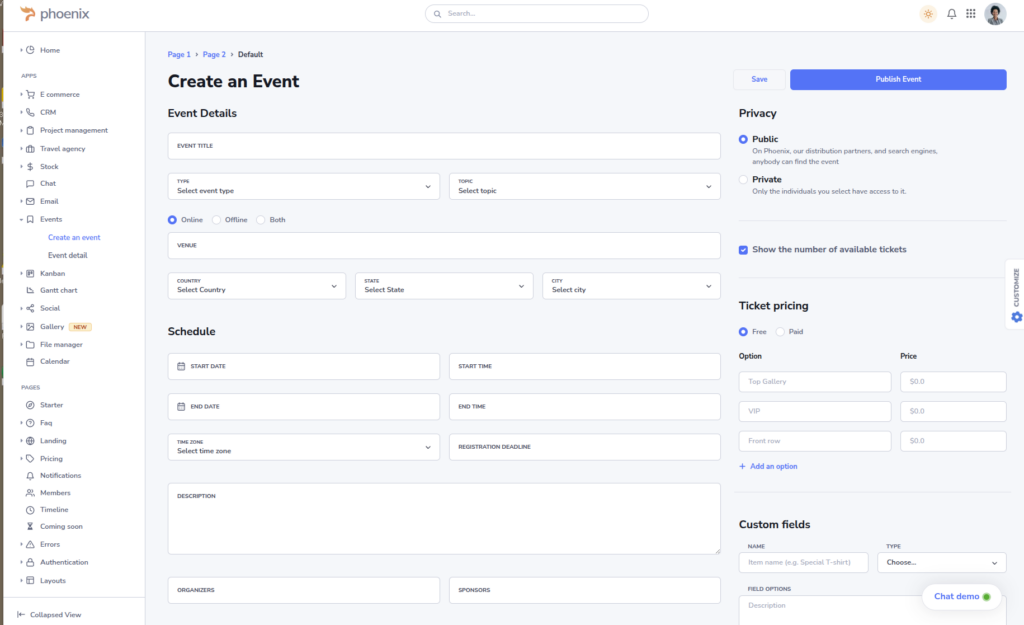The height and width of the screenshot is (625, 1024).
Task: Open Event detail in the sidebar
Action: 67,255
